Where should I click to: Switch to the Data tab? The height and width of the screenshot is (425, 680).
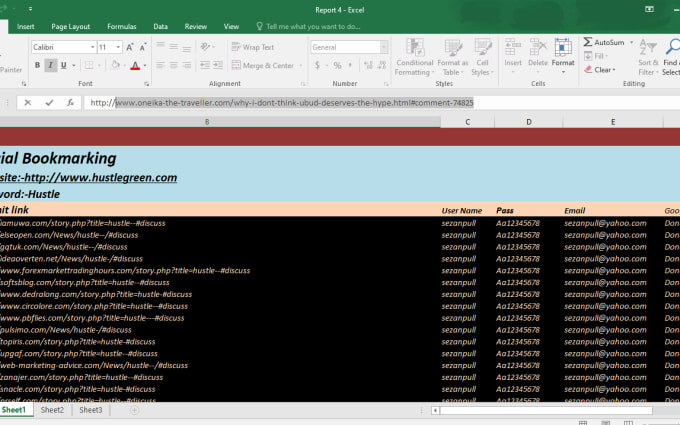[160, 26]
